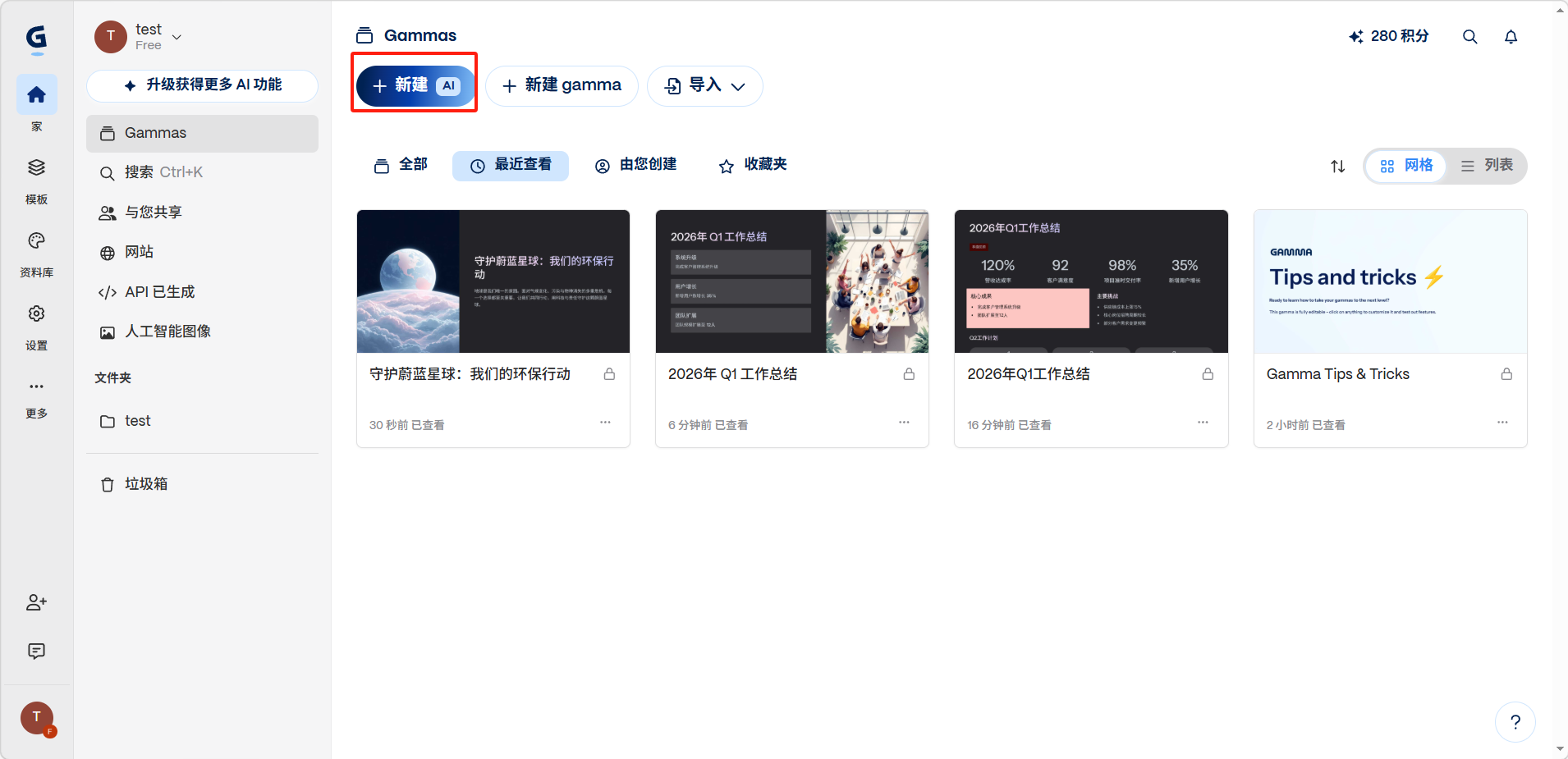Switch to 列表 list view
The width and height of the screenshot is (1568, 759).
pyautogui.click(x=1487, y=166)
